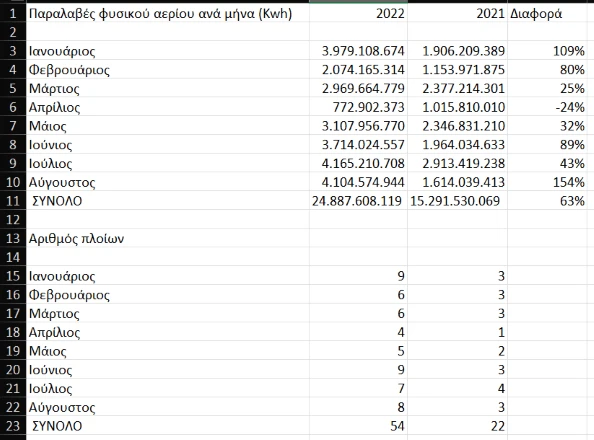
Task: Select row header 6
Action: (13, 107)
